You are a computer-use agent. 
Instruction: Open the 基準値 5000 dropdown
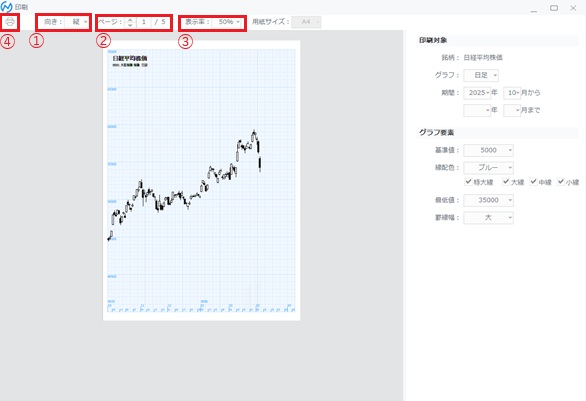[x=488, y=150]
